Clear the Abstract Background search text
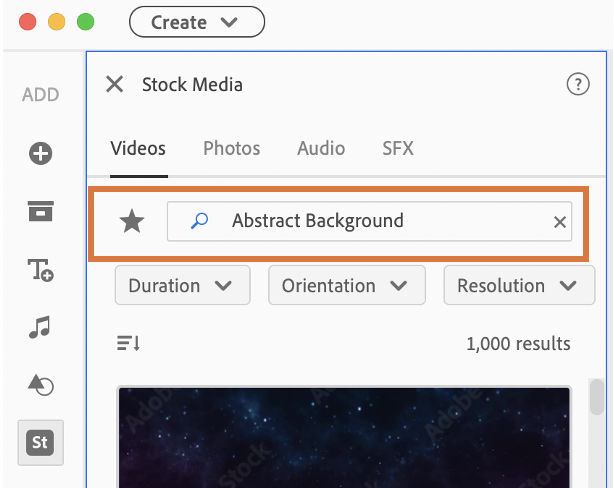Image resolution: width=614 pixels, height=488 pixels. (560, 222)
